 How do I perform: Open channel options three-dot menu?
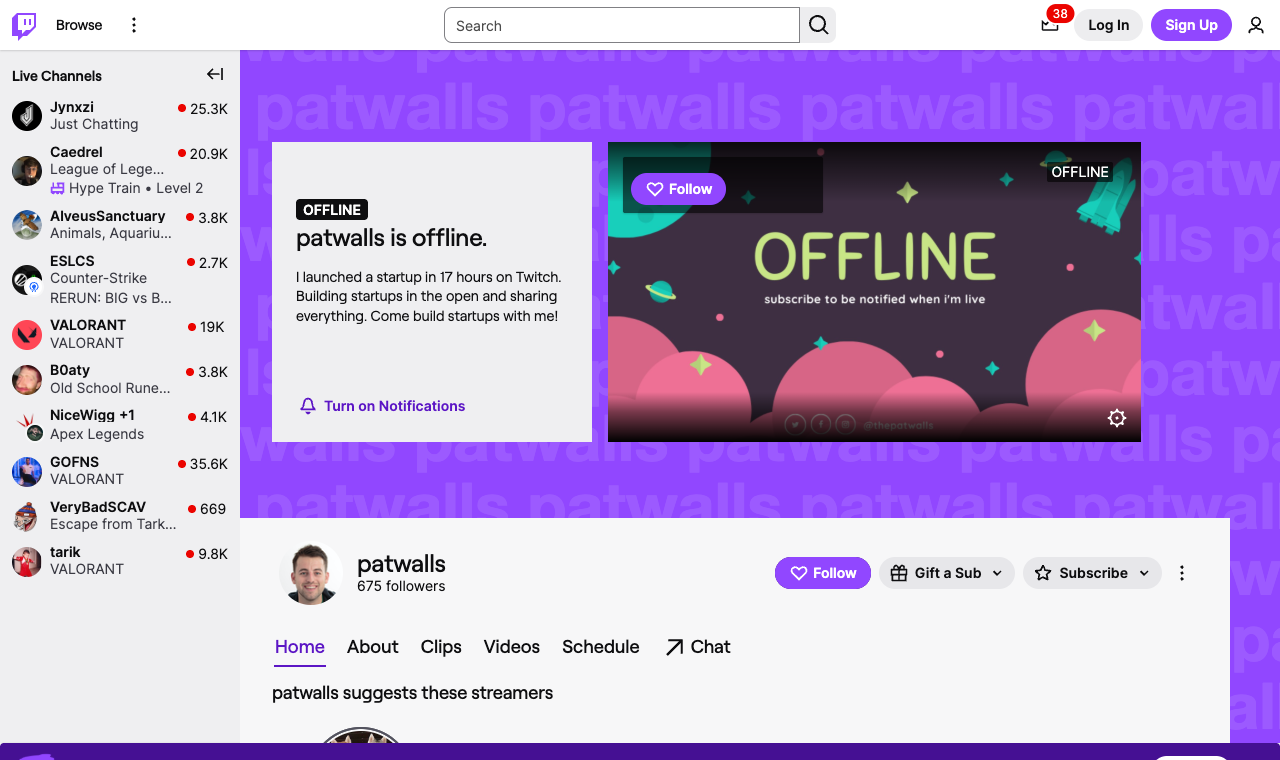click(x=1182, y=573)
